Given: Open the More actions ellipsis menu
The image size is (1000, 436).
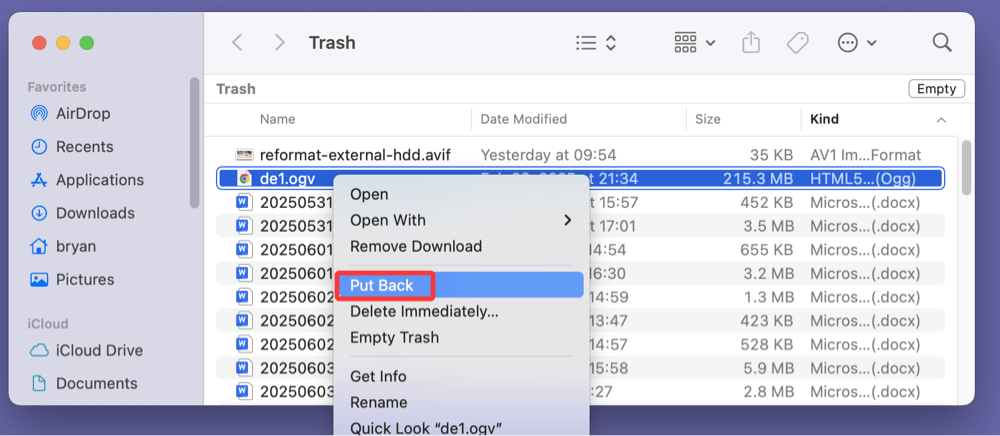Looking at the screenshot, I should click(857, 43).
